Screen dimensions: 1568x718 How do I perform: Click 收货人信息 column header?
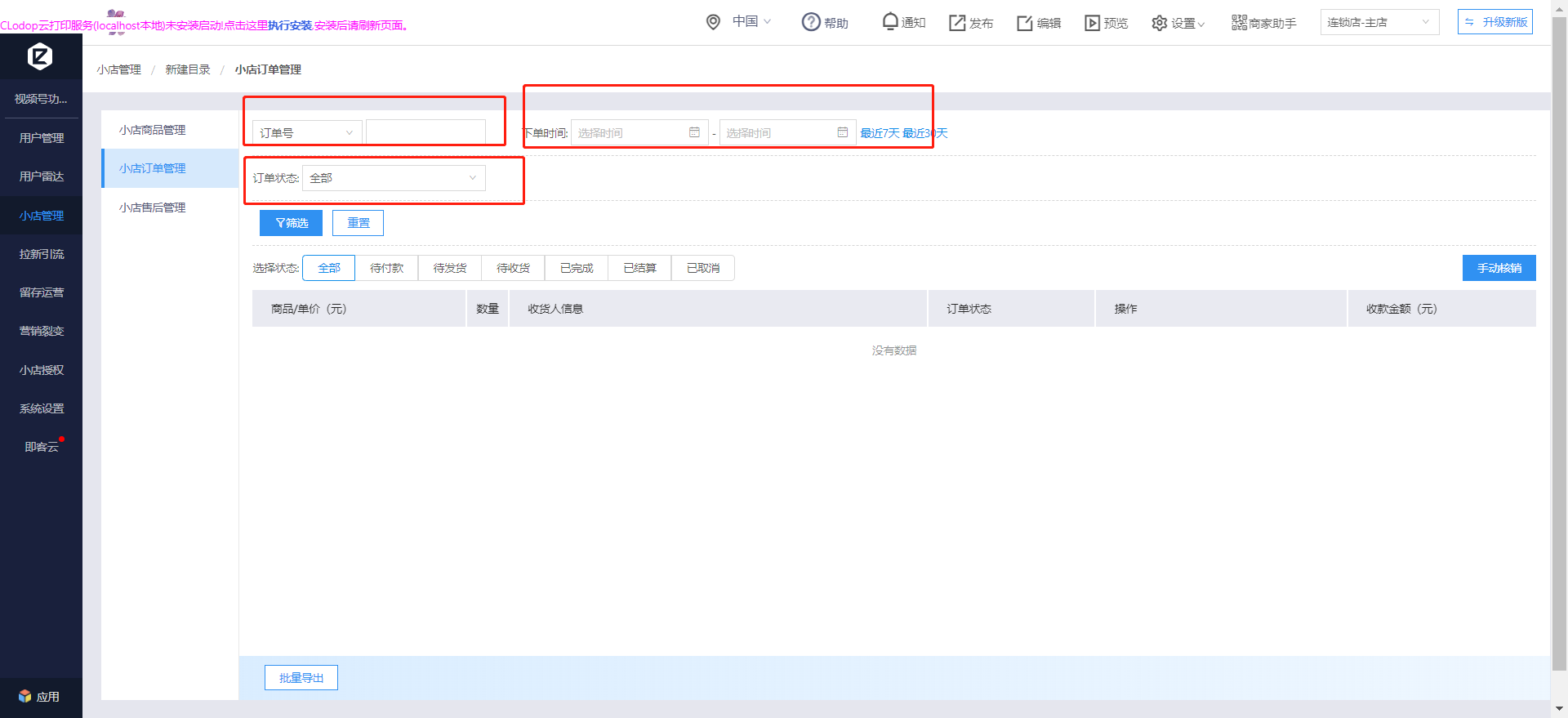coord(718,309)
